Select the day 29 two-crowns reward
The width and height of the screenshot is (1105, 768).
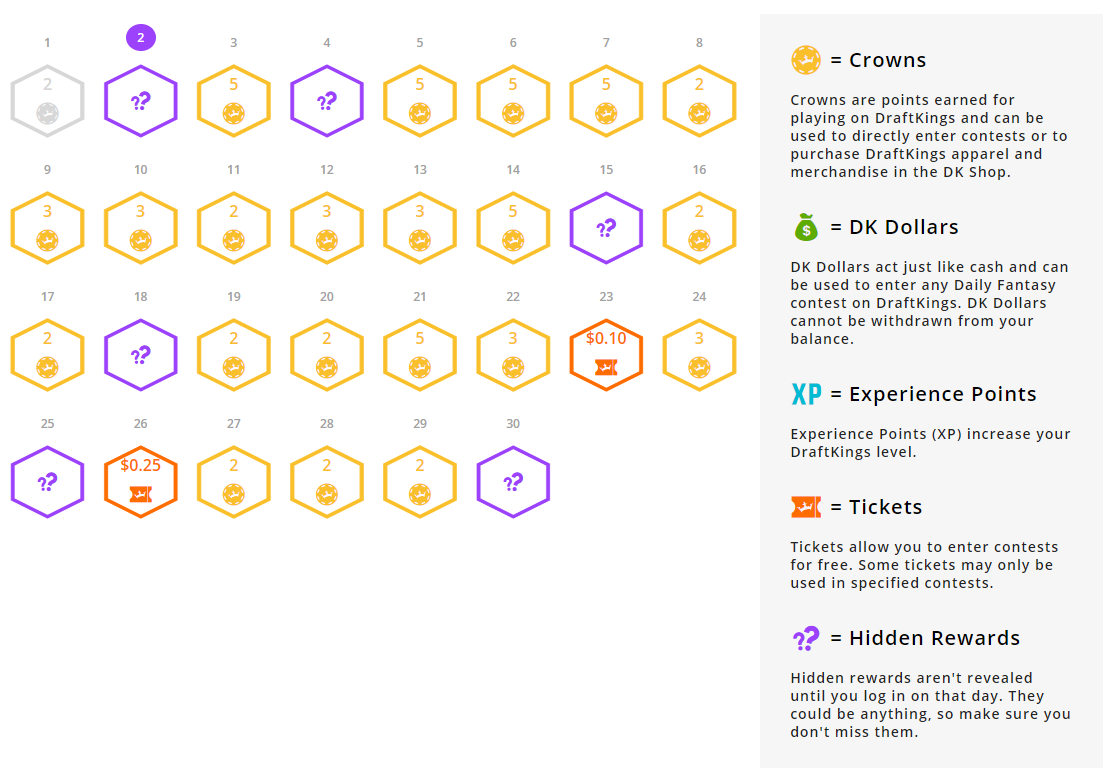click(420, 481)
